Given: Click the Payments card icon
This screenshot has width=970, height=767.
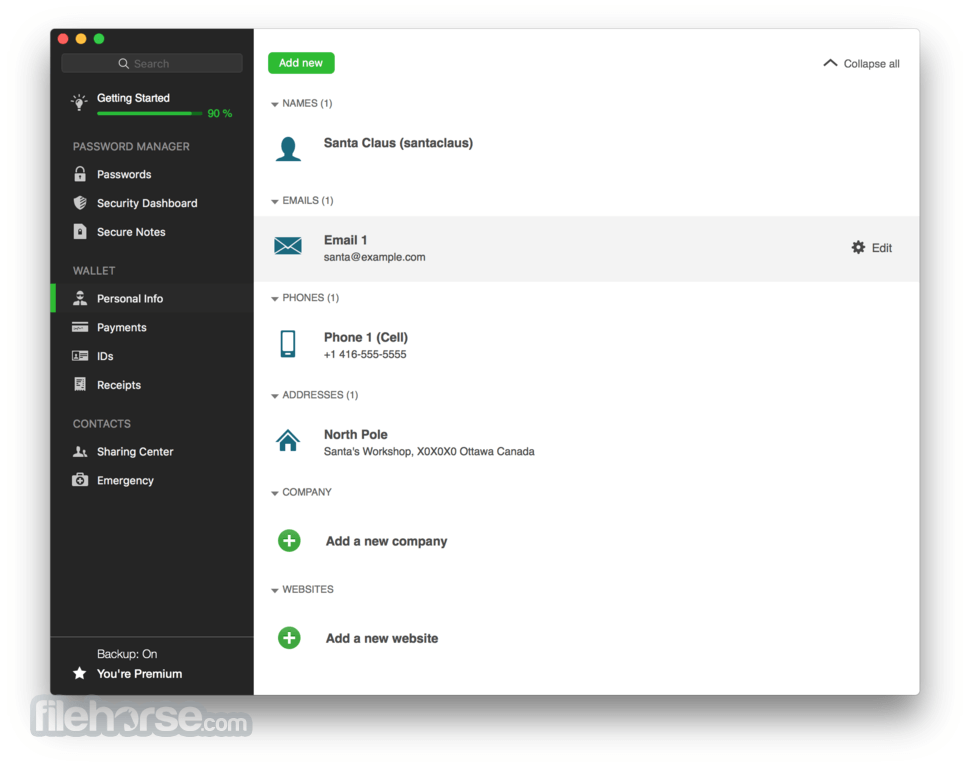Looking at the screenshot, I should tap(80, 327).
